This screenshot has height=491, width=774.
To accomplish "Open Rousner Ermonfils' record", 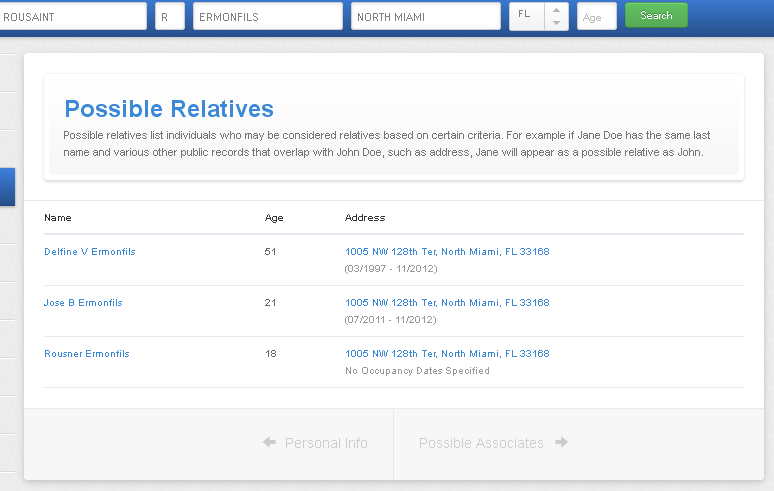I will tap(87, 354).
